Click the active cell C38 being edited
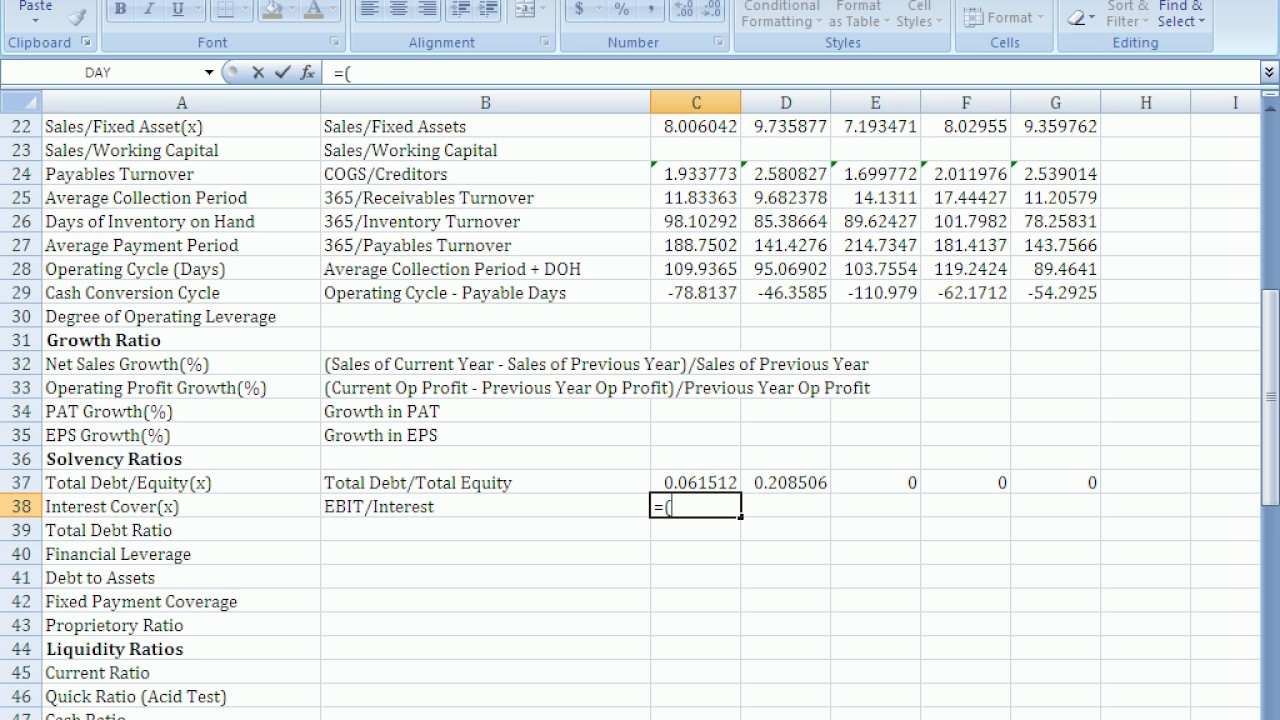The height and width of the screenshot is (720, 1280). click(x=696, y=506)
